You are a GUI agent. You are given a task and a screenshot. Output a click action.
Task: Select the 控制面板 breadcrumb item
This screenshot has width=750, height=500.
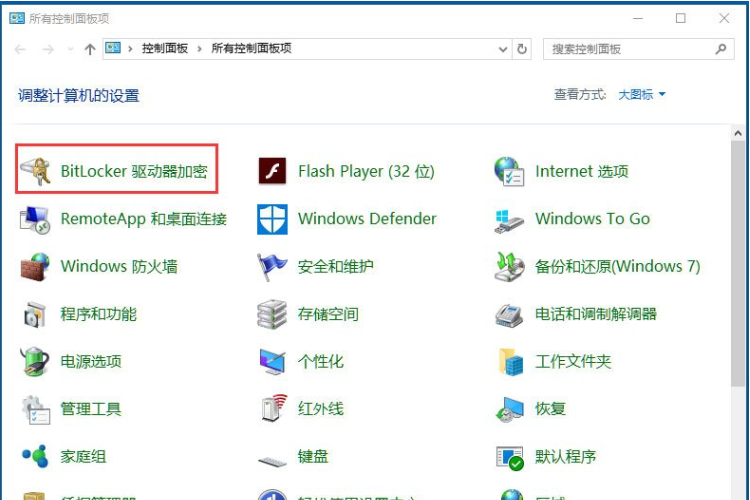[x=165, y=48]
